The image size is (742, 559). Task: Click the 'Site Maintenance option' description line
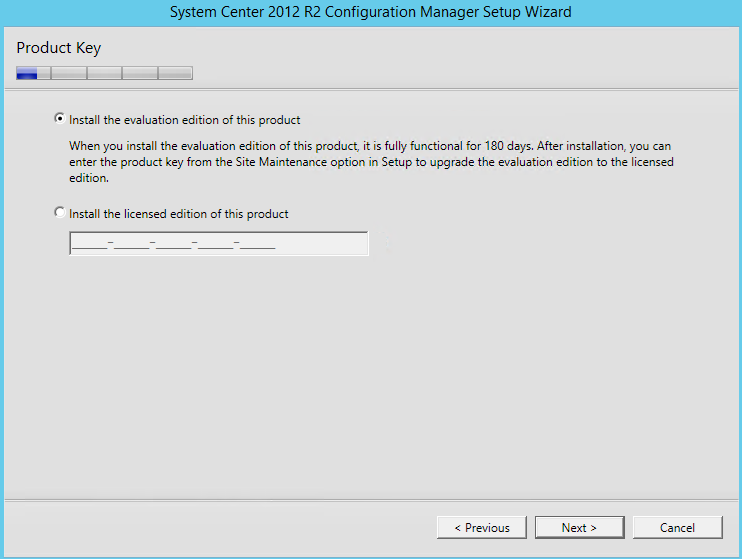coord(371,162)
